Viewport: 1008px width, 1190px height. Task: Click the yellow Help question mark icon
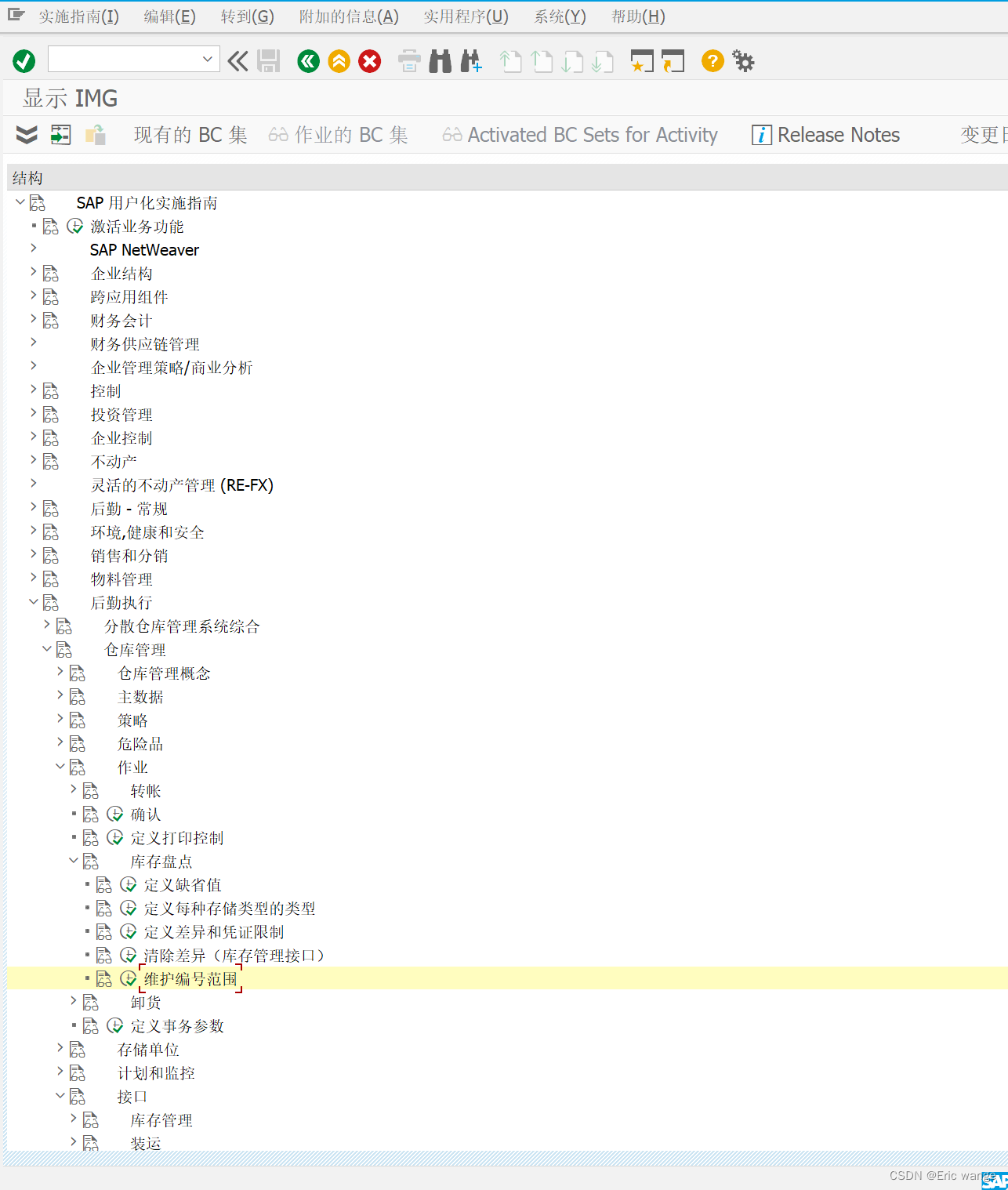coord(712,60)
